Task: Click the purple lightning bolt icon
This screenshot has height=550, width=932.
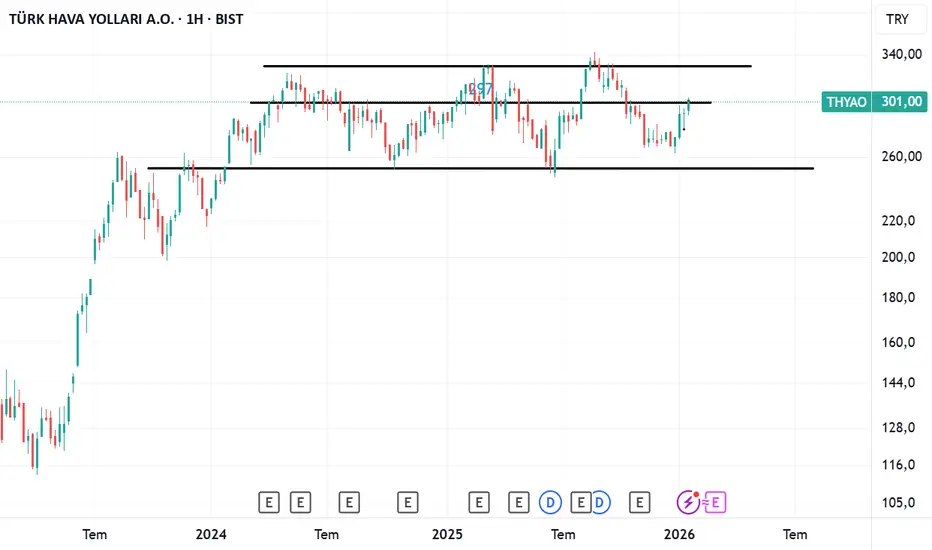Action: tap(689, 502)
